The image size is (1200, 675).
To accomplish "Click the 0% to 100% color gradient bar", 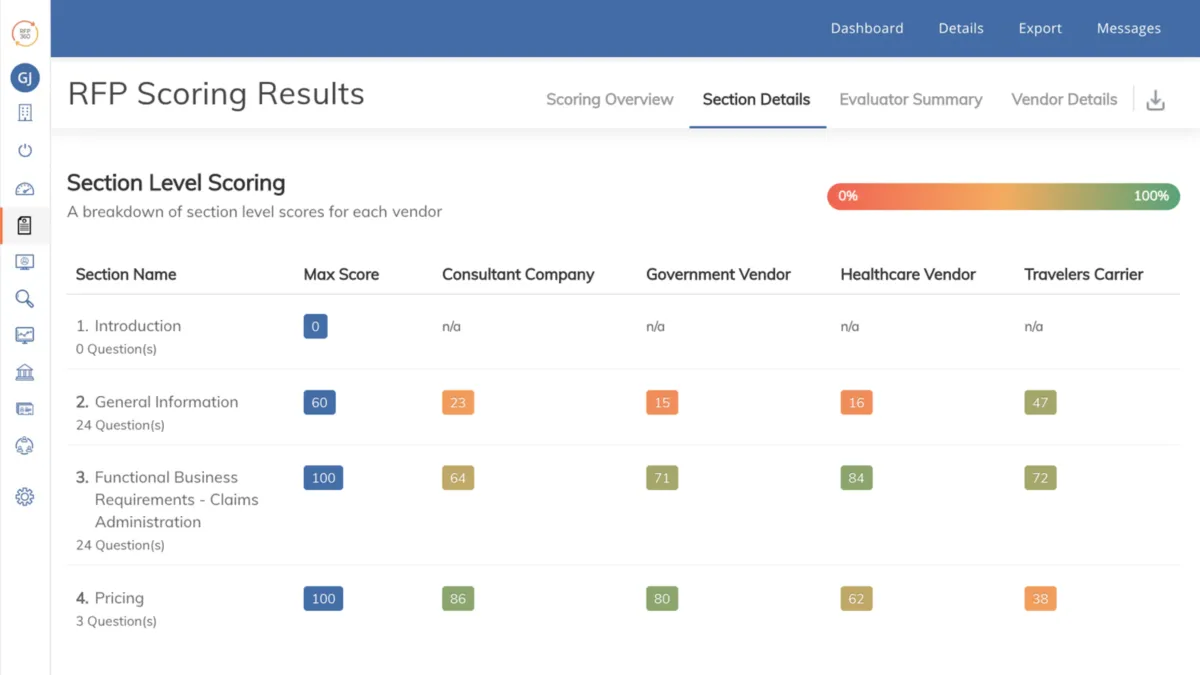I will point(1003,196).
